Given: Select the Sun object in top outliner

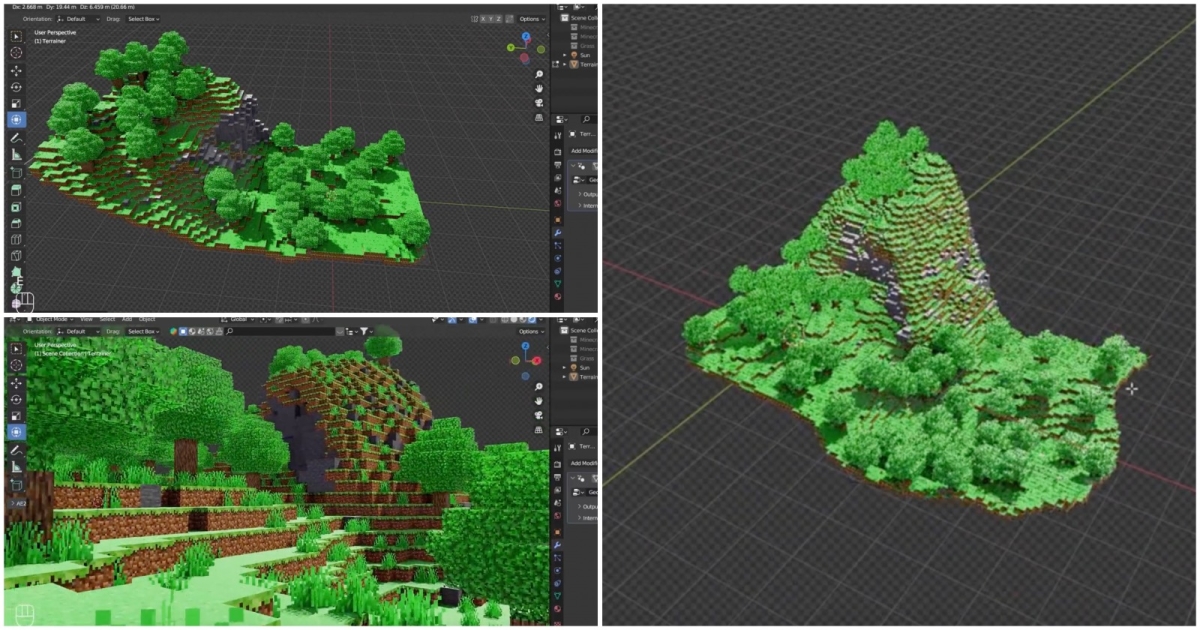Looking at the screenshot, I should (x=584, y=55).
